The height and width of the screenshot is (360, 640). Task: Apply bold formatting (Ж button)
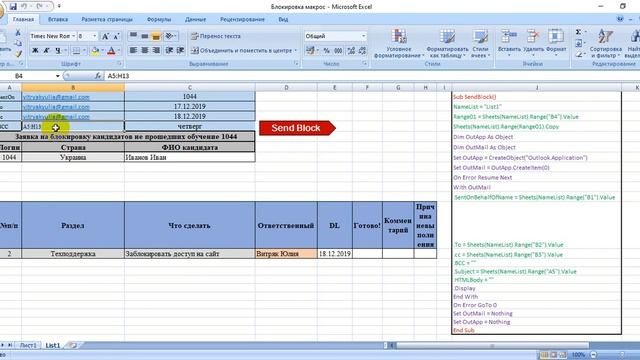[x=35, y=51]
